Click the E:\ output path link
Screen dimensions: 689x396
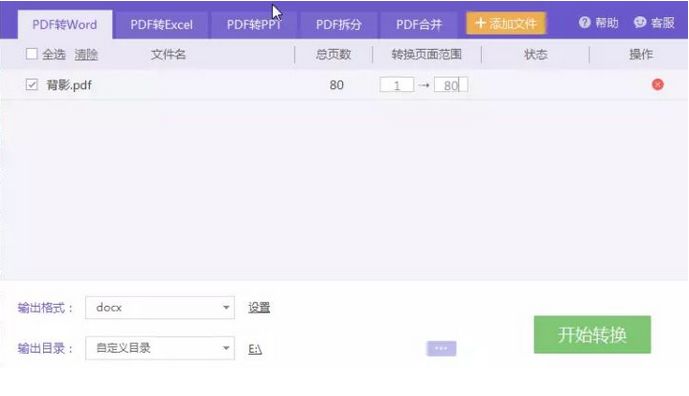255,349
